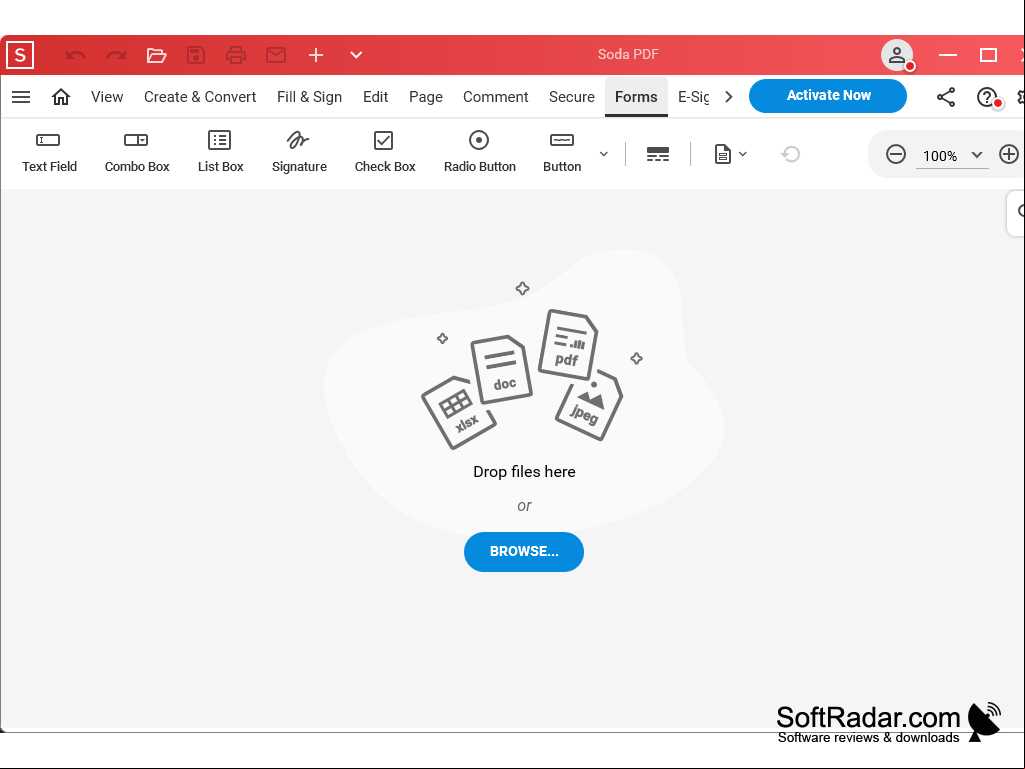Click the Soda PDF logo icon
This screenshot has width=1025, height=769.
20,55
